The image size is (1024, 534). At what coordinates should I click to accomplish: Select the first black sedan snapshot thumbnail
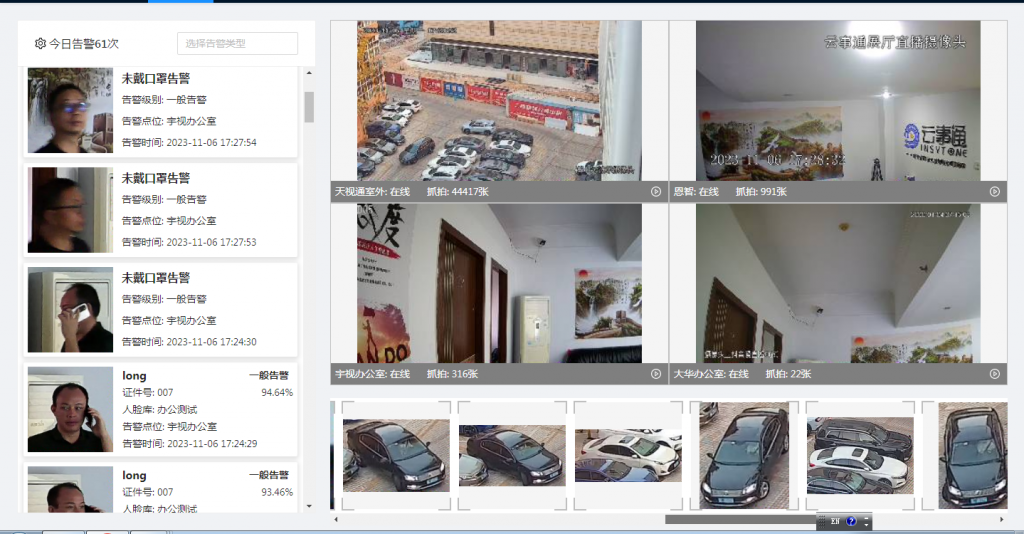point(396,455)
